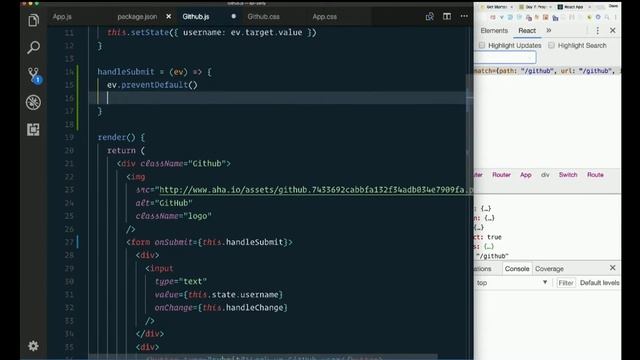Open the top context dropdown in console
Viewport: 640px width, 360px height.
pyautogui.click(x=512, y=282)
